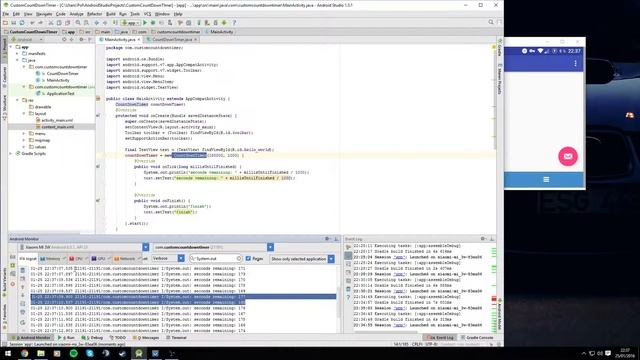Select the MainActivity.java editor tab
Image resolution: width=640 pixels, height=360 pixels.
pyautogui.click(x=120, y=40)
